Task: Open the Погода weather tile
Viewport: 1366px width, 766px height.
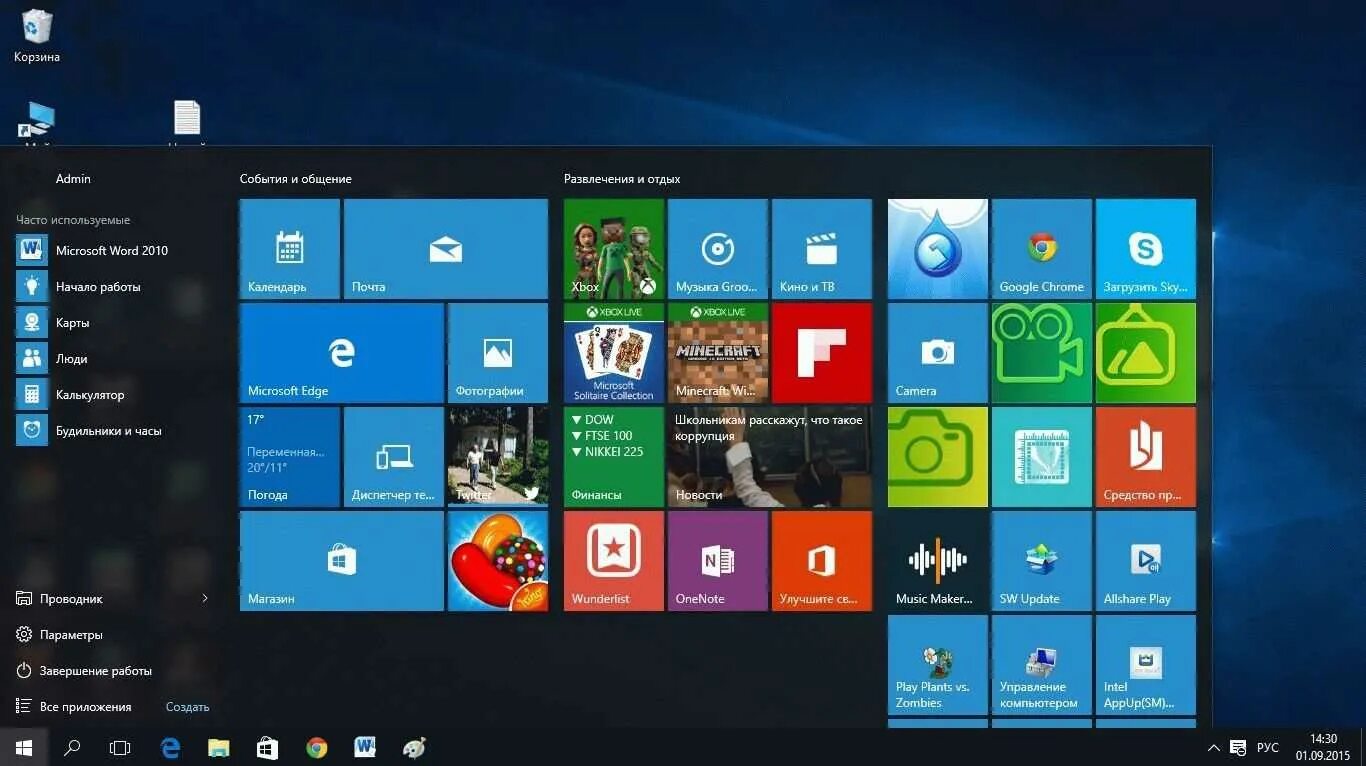Action: coord(290,457)
